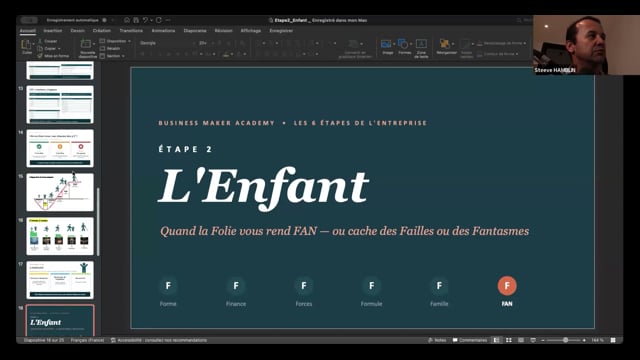640x360 pixels.
Task: Click the Home icon in title bar
Action: tap(127, 20)
